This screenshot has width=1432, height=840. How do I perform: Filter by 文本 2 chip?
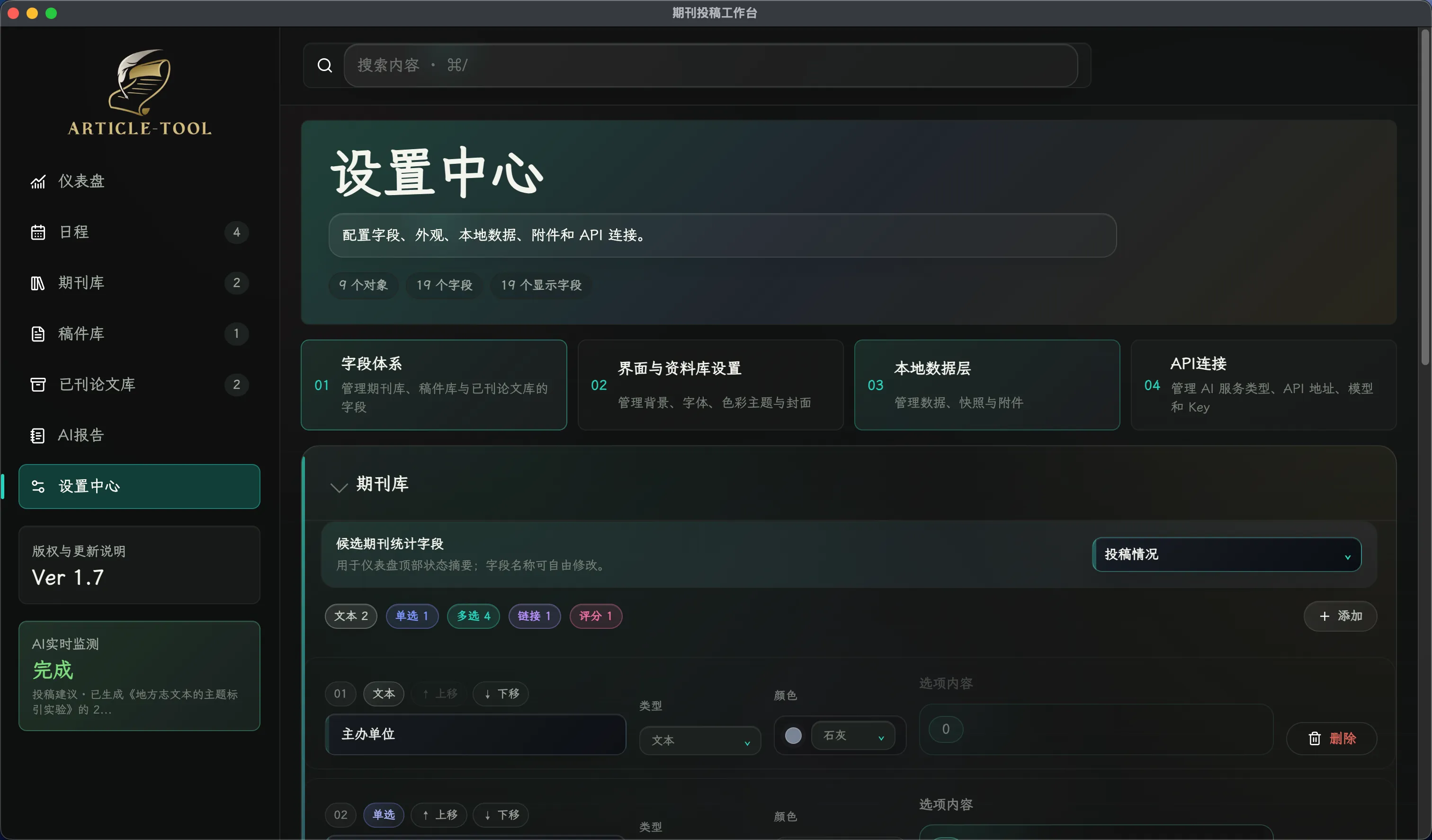click(350, 616)
